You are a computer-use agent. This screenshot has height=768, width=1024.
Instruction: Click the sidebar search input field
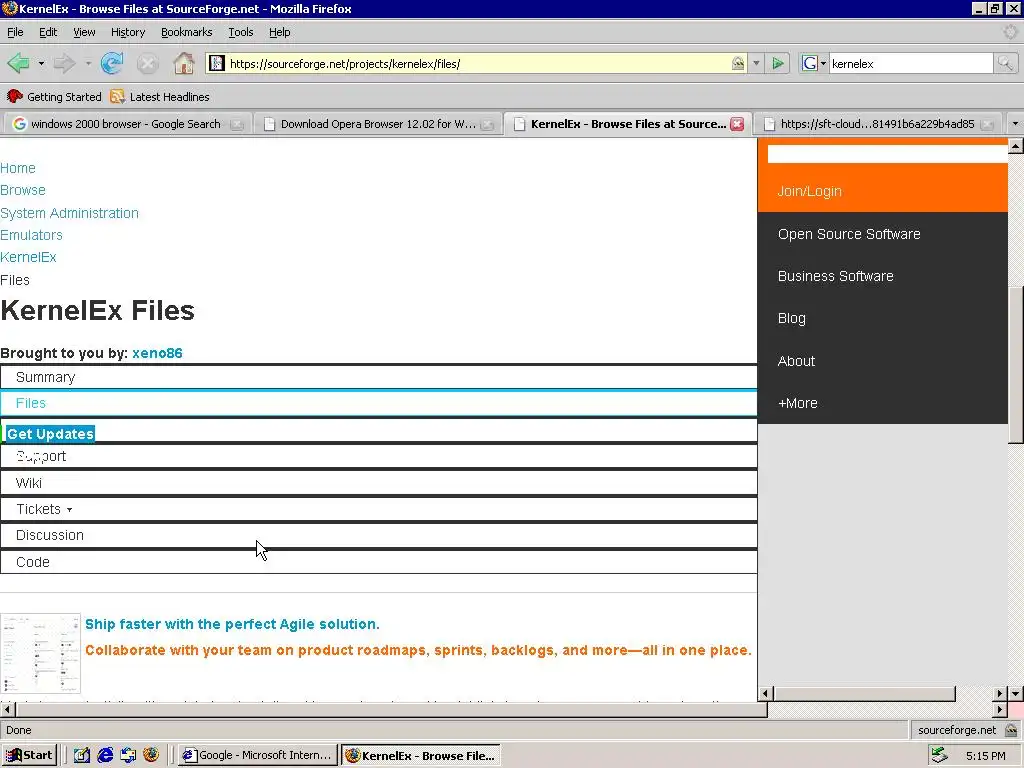(x=888, y=153)
